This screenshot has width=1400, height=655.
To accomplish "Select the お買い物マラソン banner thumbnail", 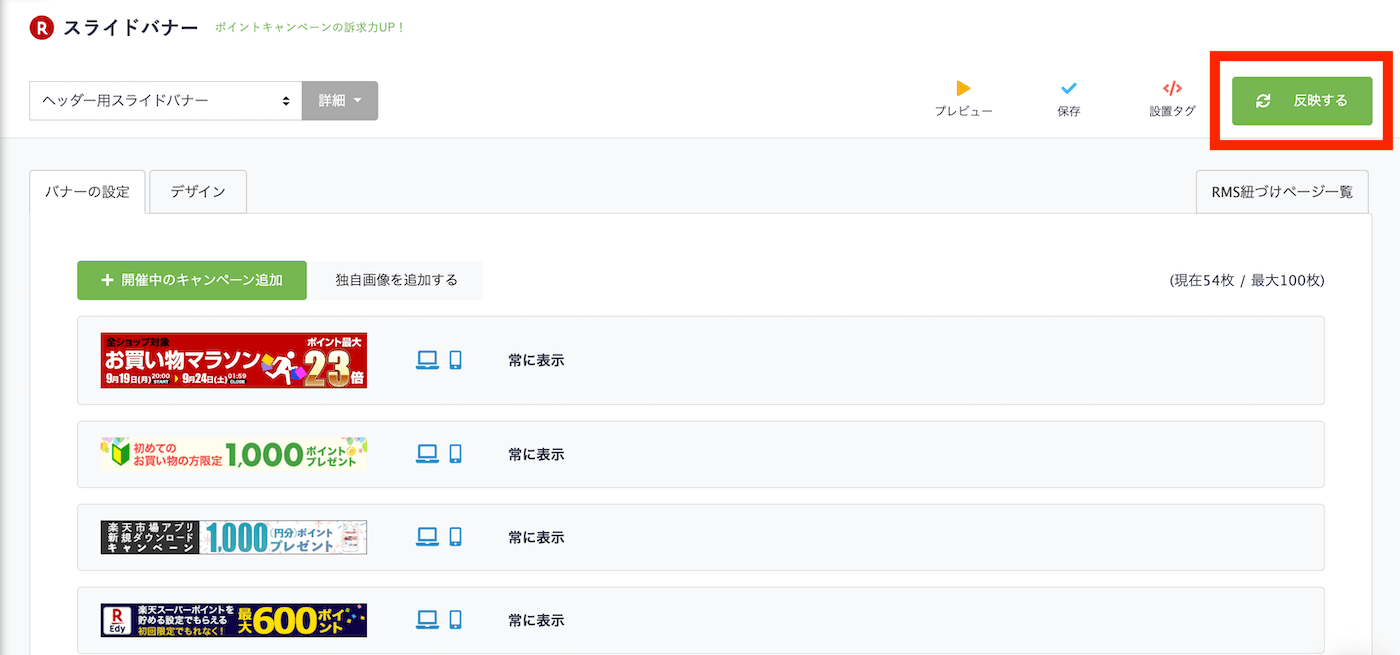I will click(234, 360).
